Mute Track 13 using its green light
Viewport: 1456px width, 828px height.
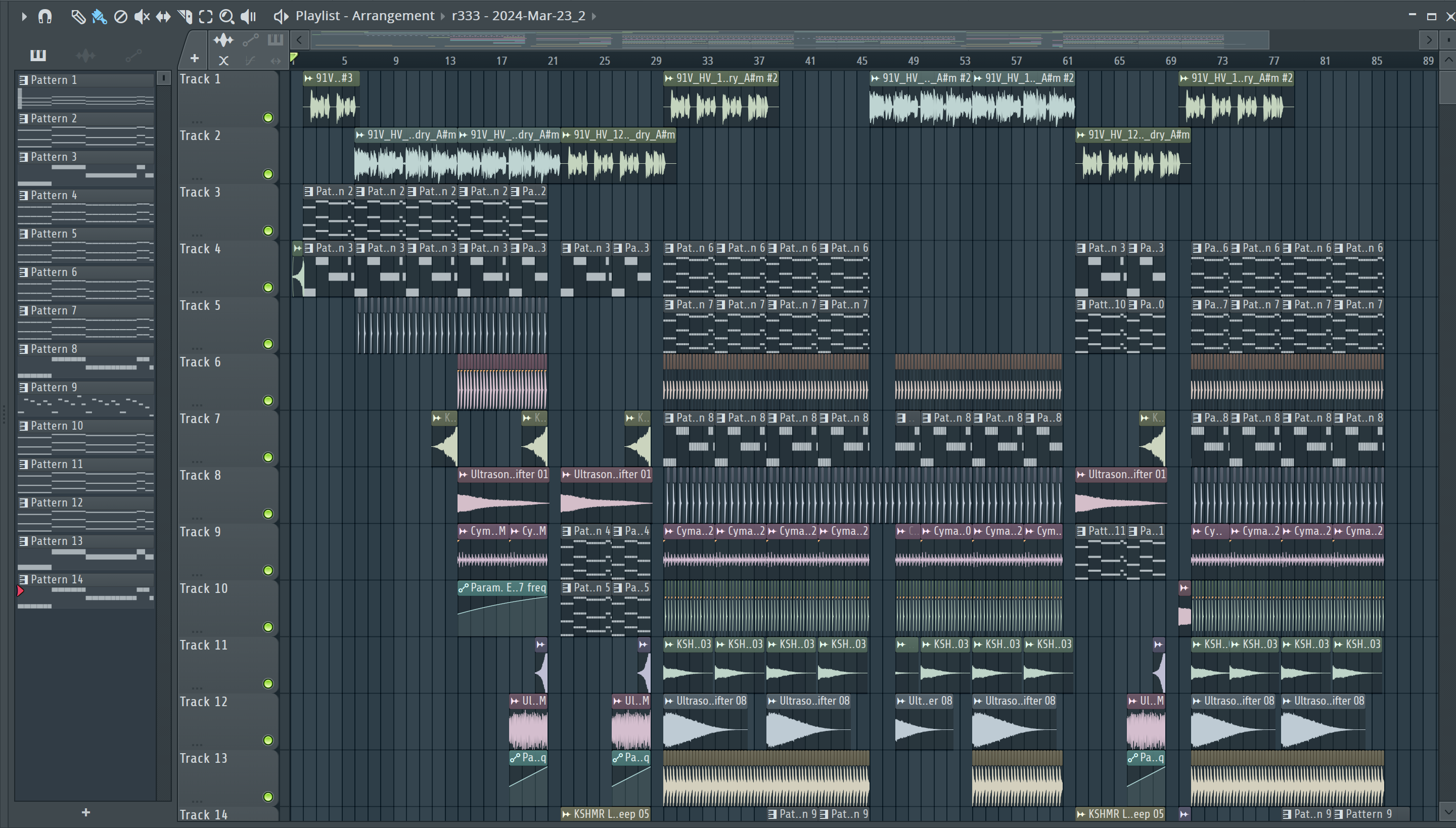coord(268,797)
